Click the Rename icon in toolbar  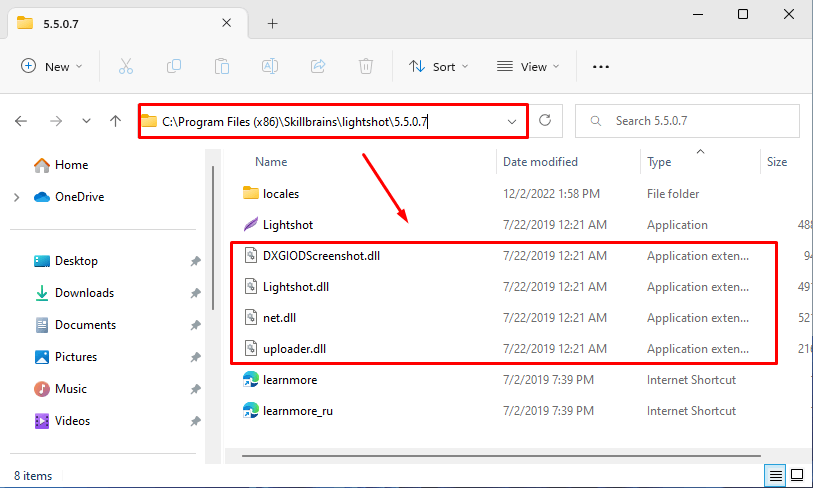[270, 66]
